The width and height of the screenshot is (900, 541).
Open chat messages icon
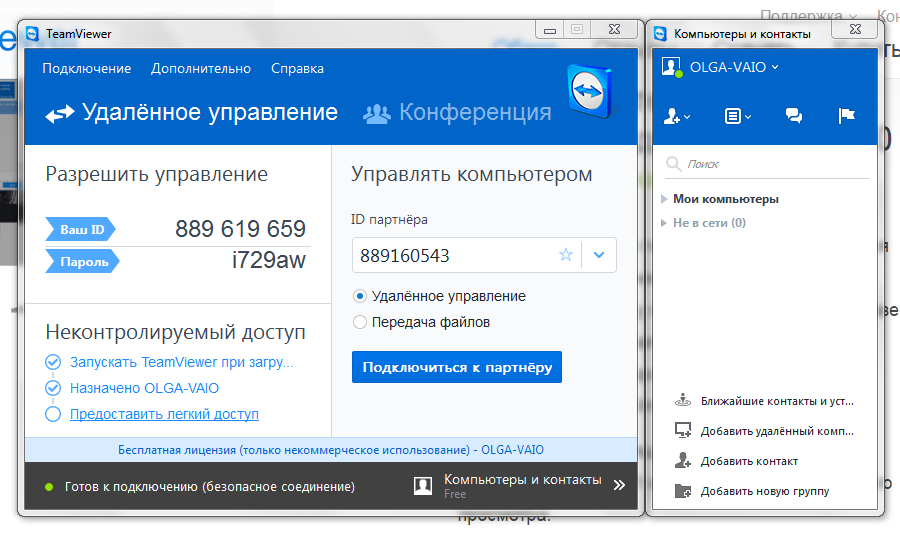click(794, 116)
